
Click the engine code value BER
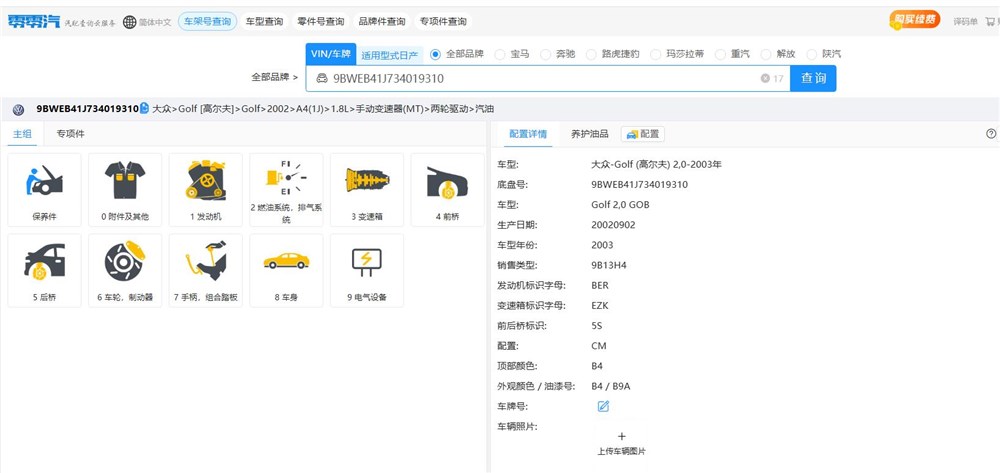pos(600,286)
